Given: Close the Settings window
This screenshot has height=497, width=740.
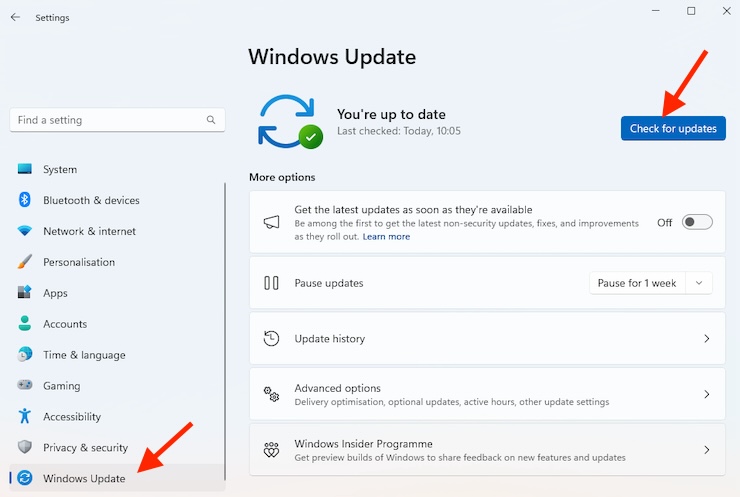Looking at the screenshot, I should tap(726, 11).
